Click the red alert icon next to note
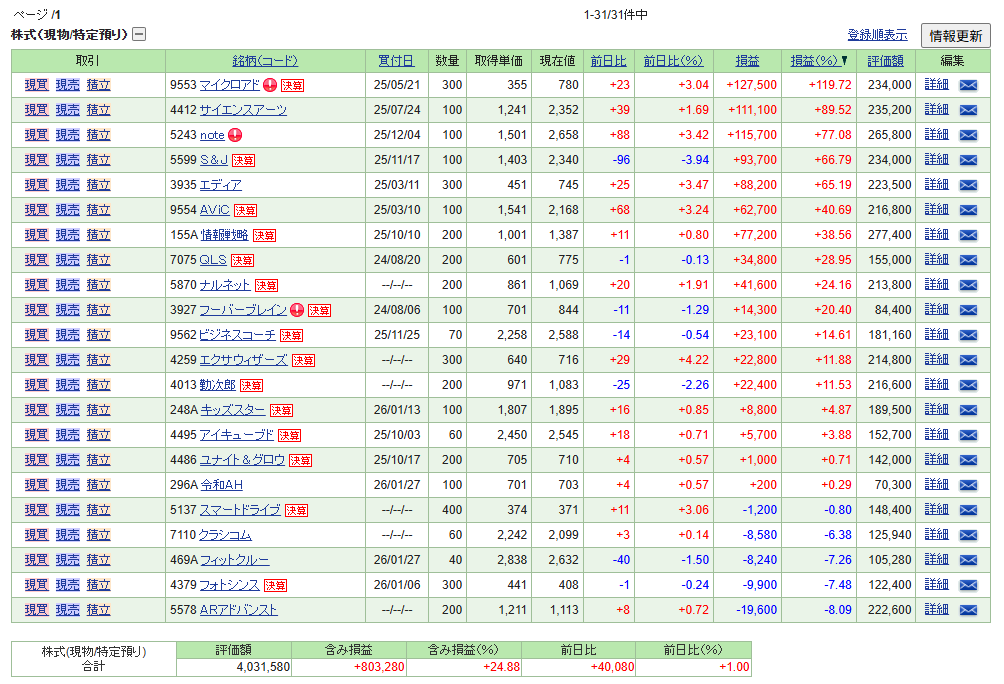Viewport: 1004px width, 684px height. 235,135
